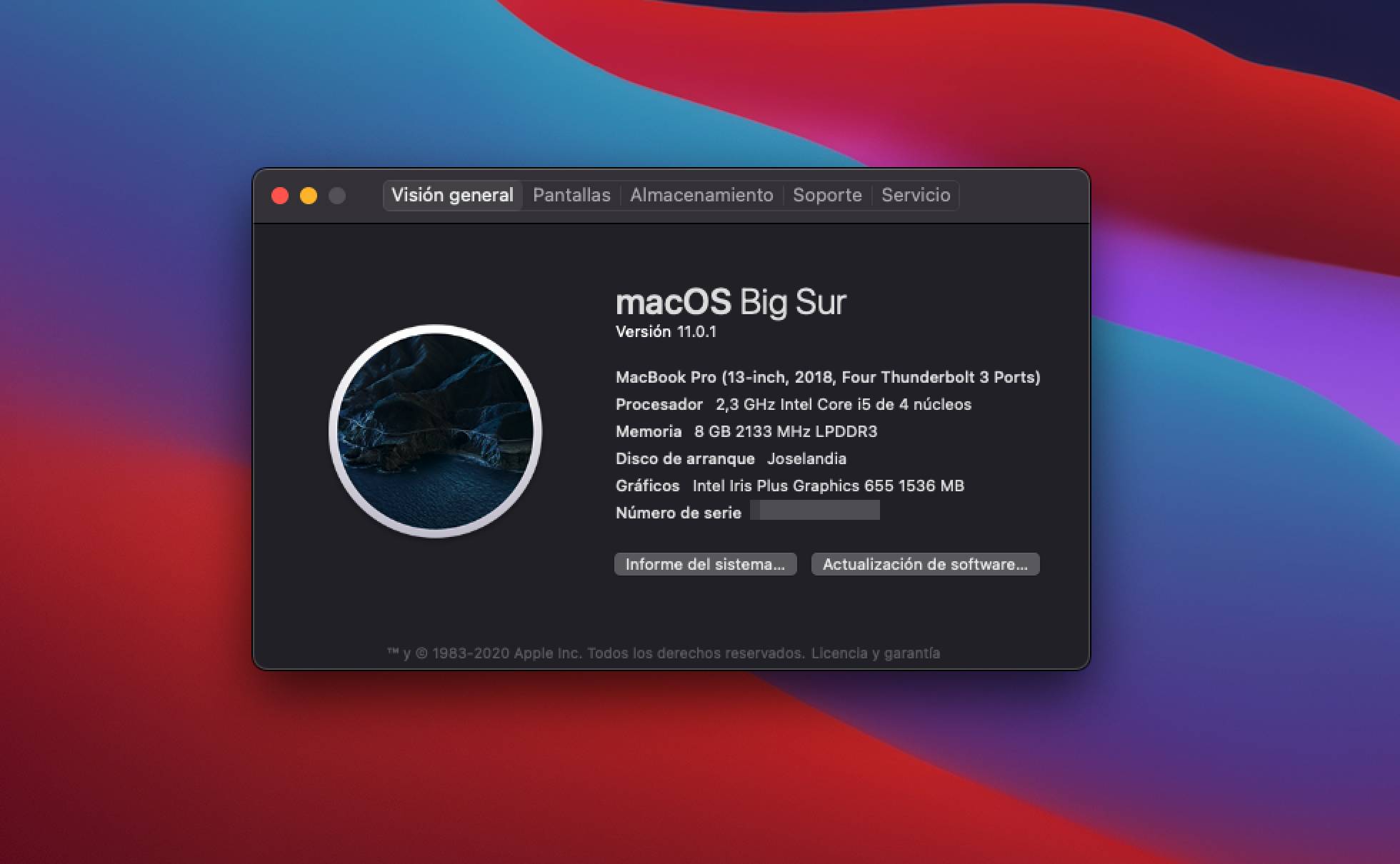The width and height of the screenshot is (1400, 864).
Task: Go to the Soporte tab
Action: [x=827, y=195]
